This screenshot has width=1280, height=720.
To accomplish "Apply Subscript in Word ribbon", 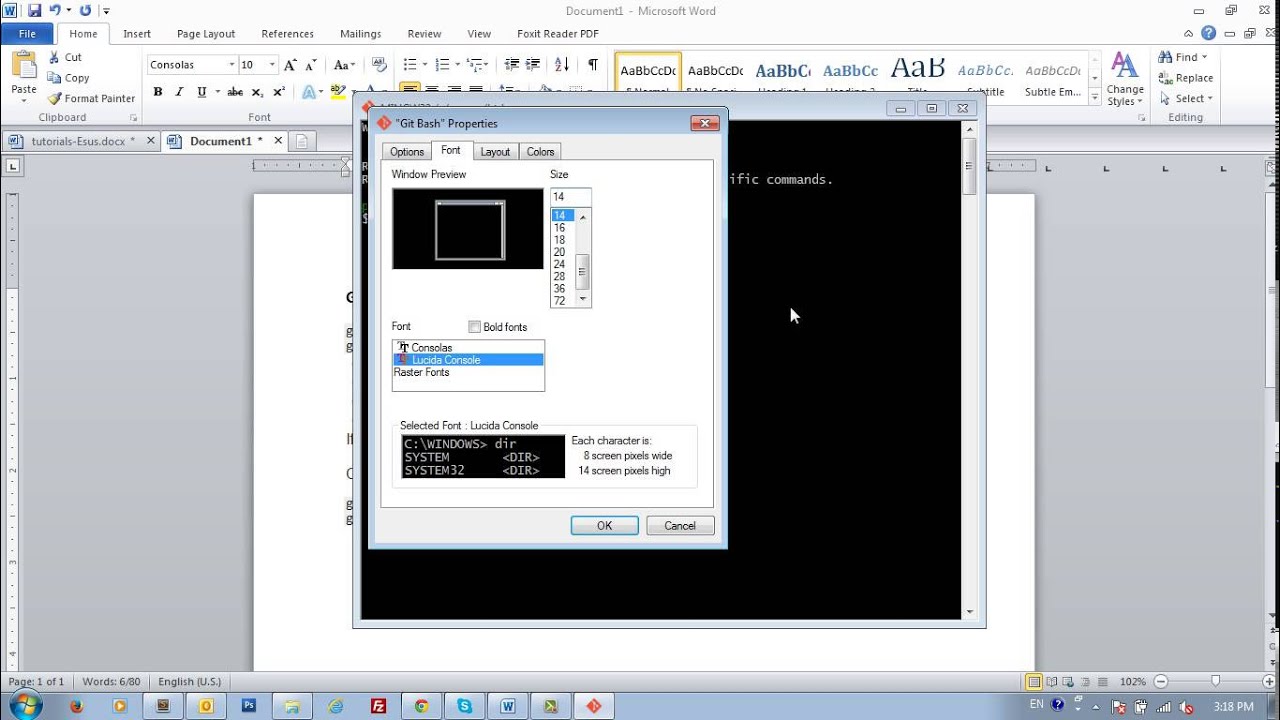I will coord(257,92).
